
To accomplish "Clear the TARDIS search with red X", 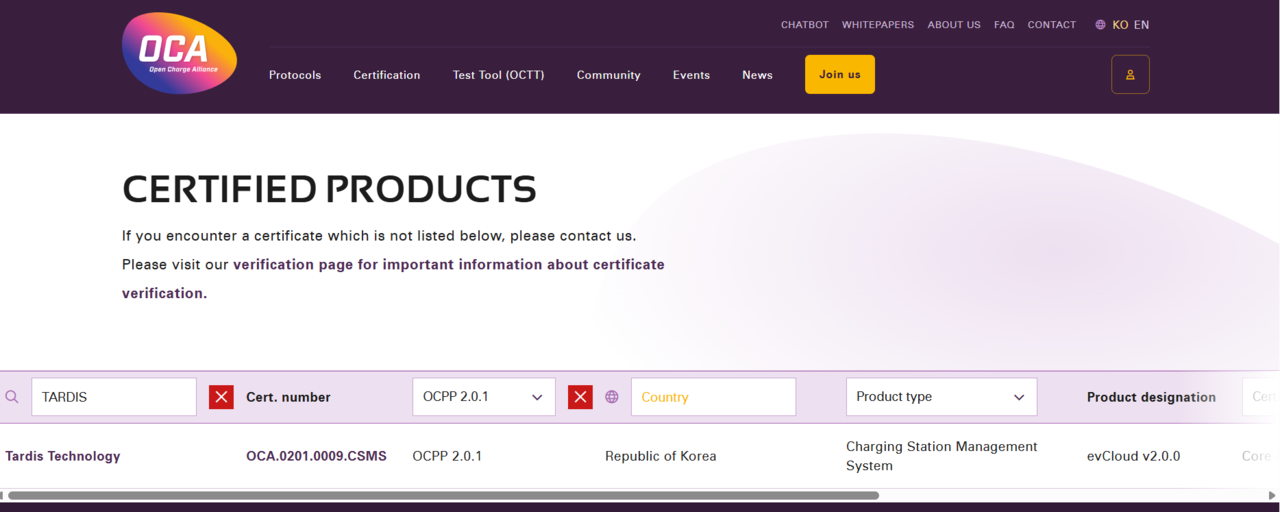I will (221, 397).
